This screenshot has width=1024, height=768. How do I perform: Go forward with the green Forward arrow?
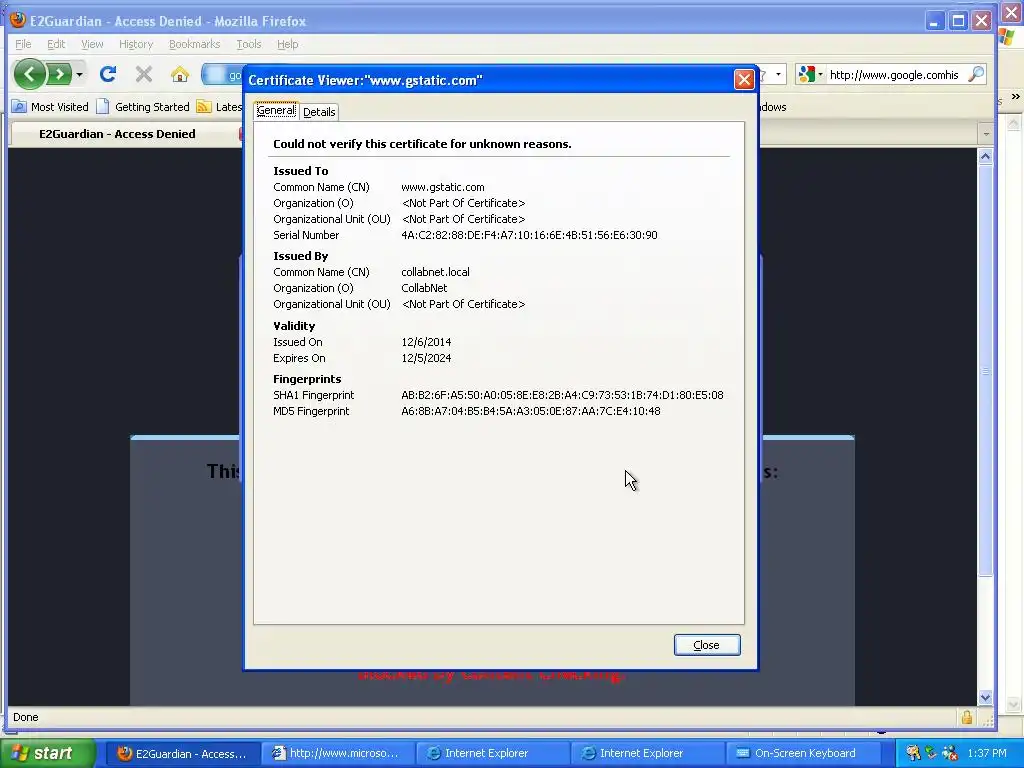[59, 74]
